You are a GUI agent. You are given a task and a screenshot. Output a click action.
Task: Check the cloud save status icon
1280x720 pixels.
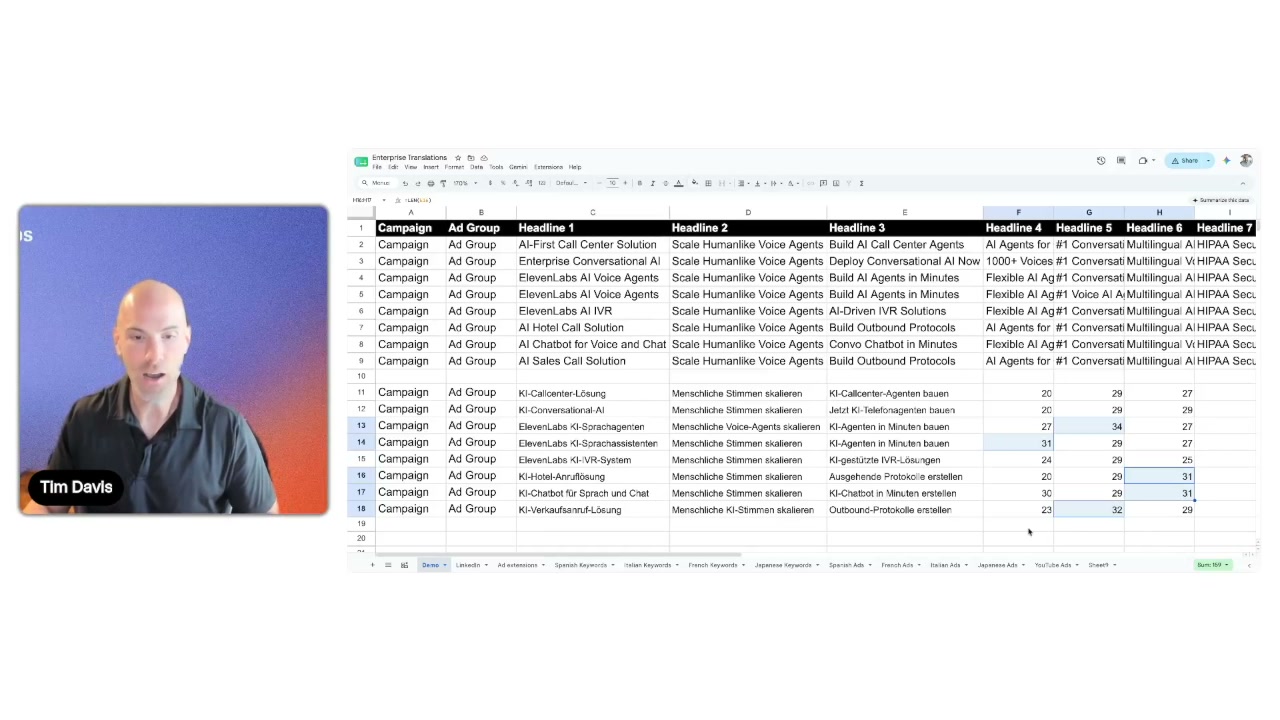point(484,158)
